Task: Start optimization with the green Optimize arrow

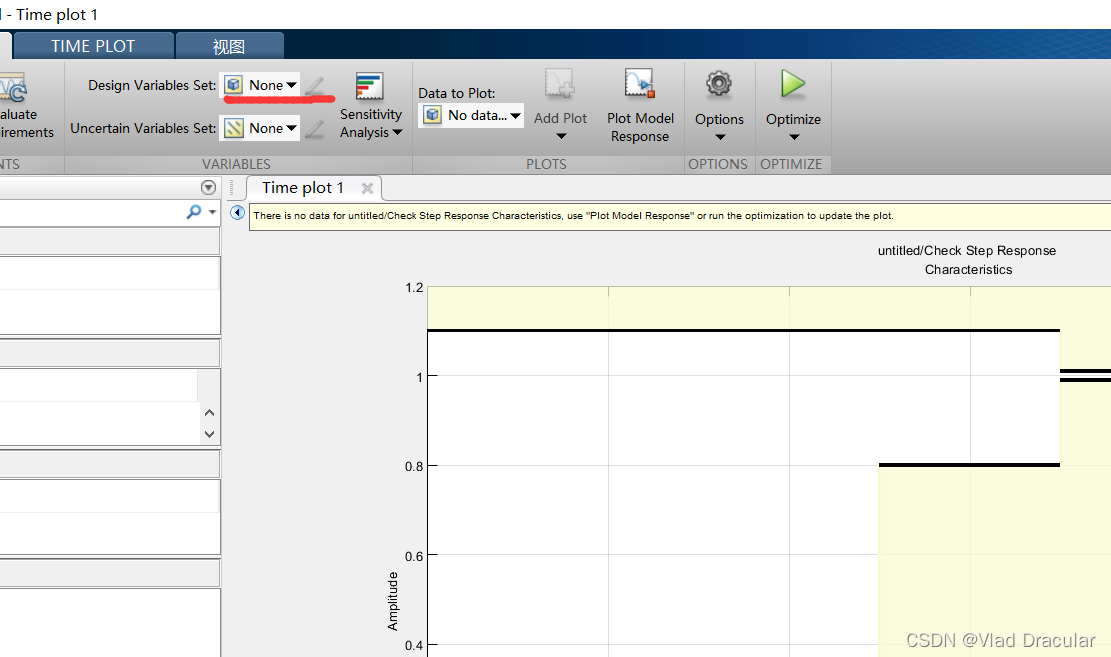Action: (793, 84)
